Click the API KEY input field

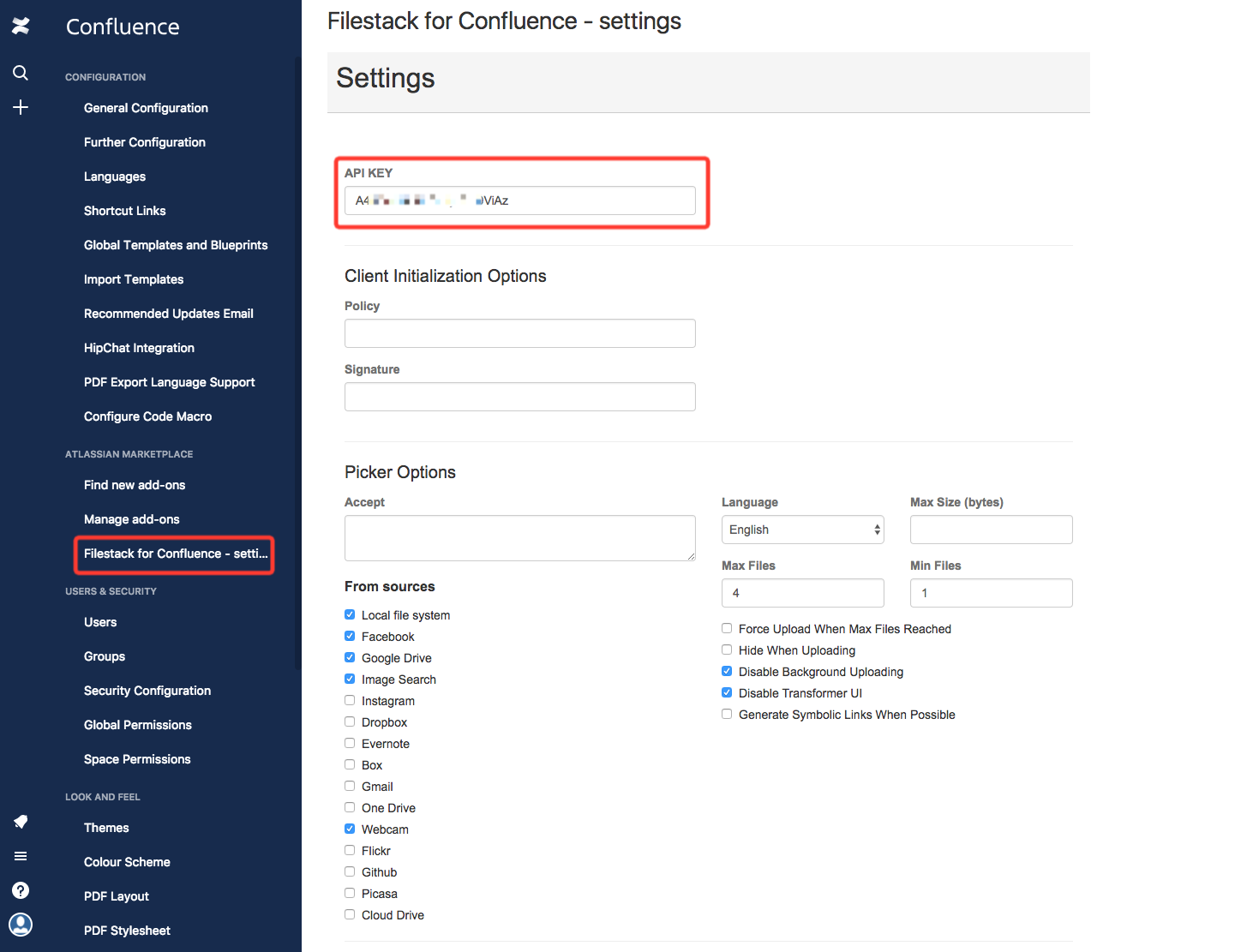pos(520,201)
